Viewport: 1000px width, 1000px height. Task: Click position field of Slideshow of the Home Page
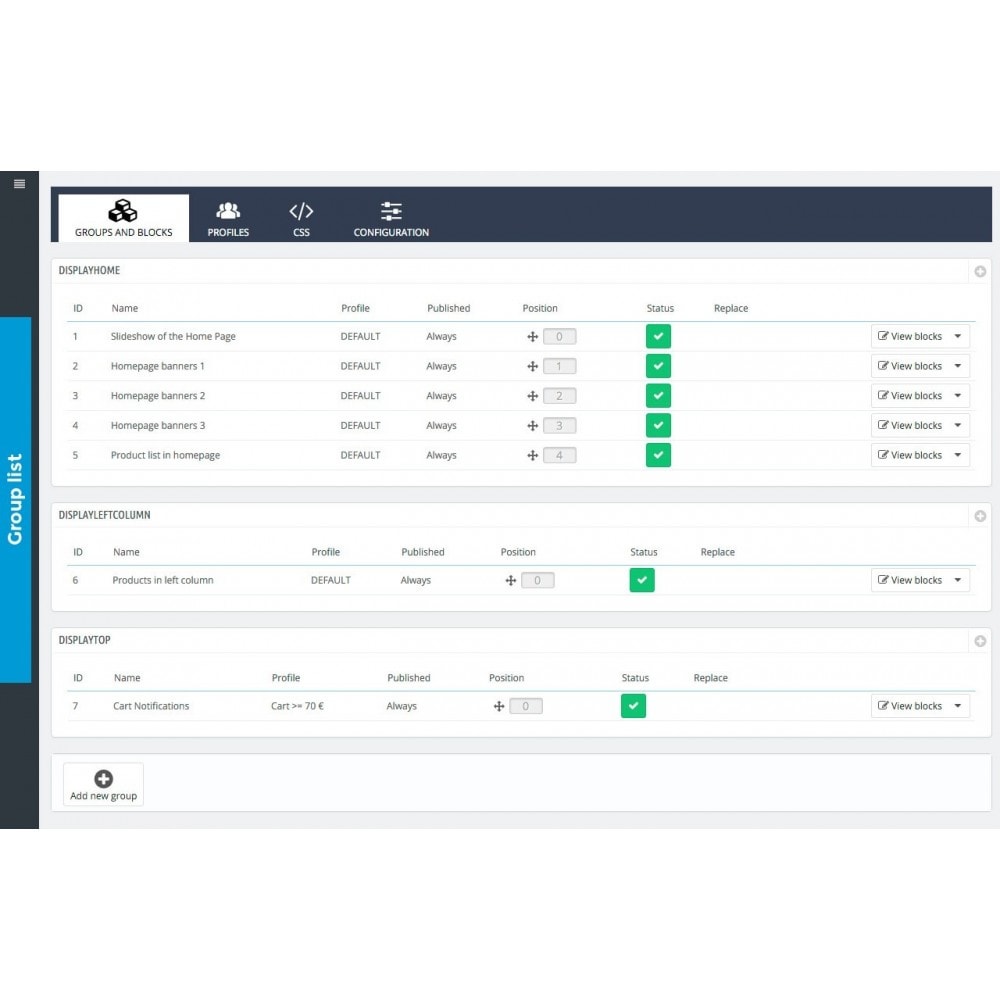559,337
